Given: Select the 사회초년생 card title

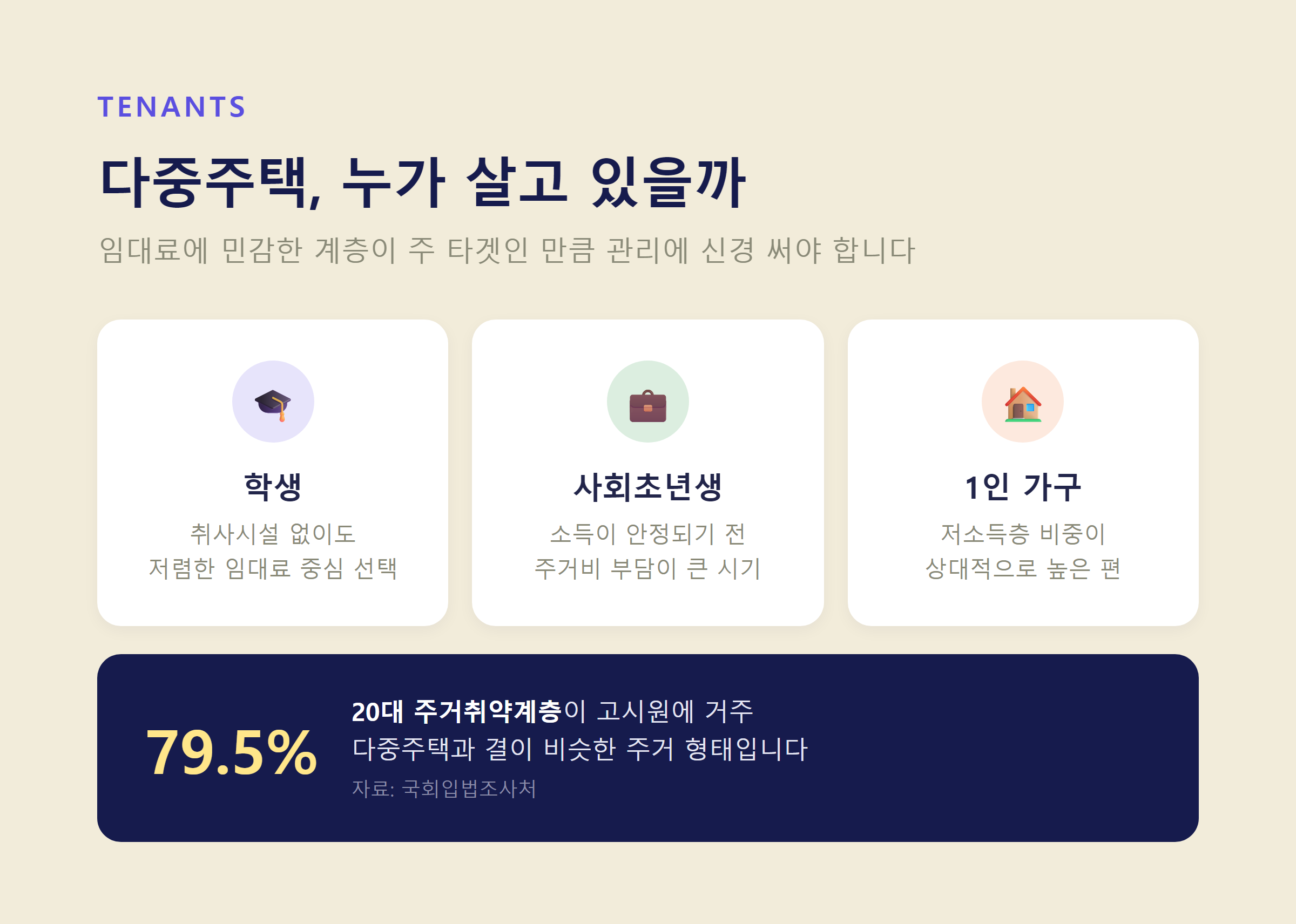Looking at the screenshot, I should (647, 487).
